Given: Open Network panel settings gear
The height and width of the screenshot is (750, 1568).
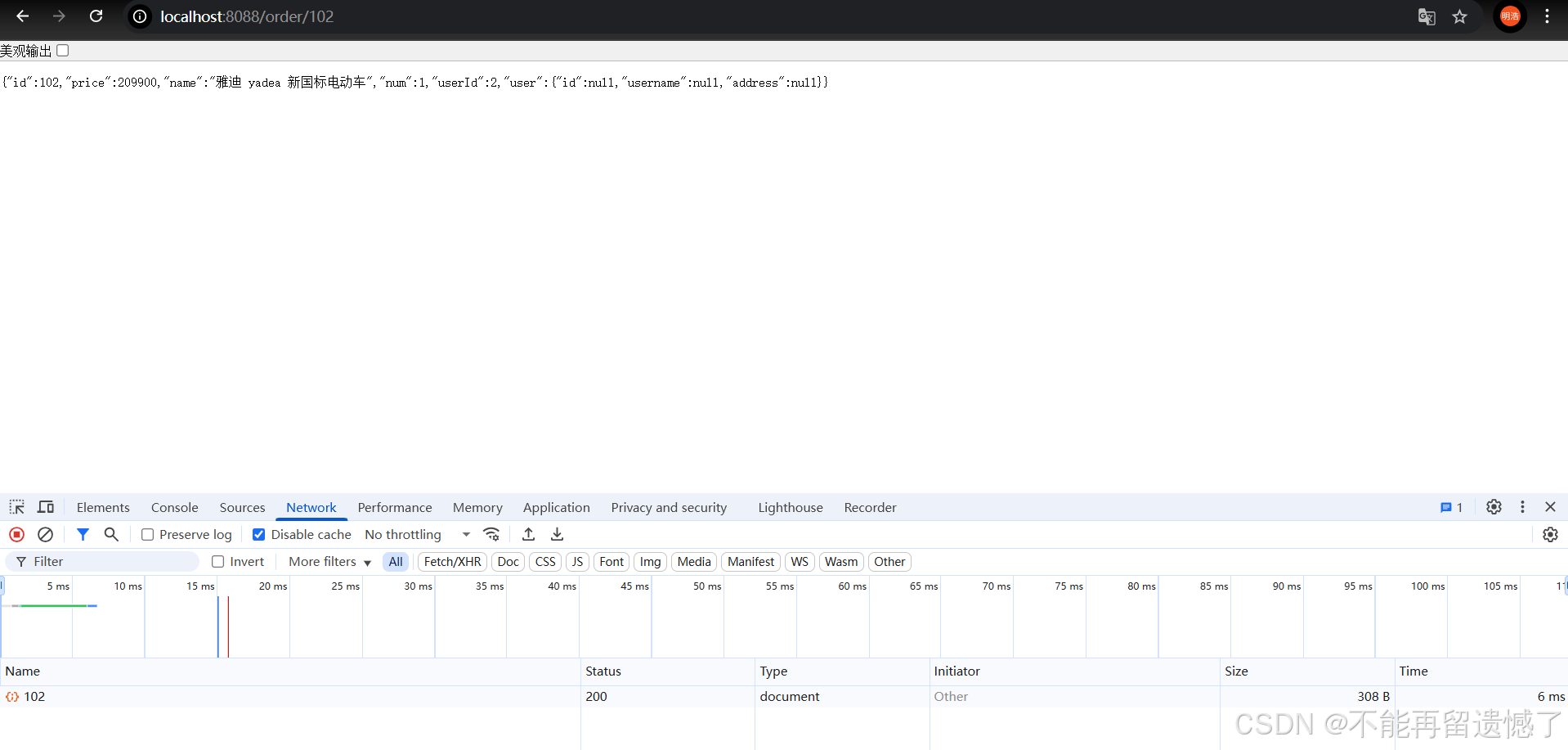Looking at the screenshot, I should 1550,534.
